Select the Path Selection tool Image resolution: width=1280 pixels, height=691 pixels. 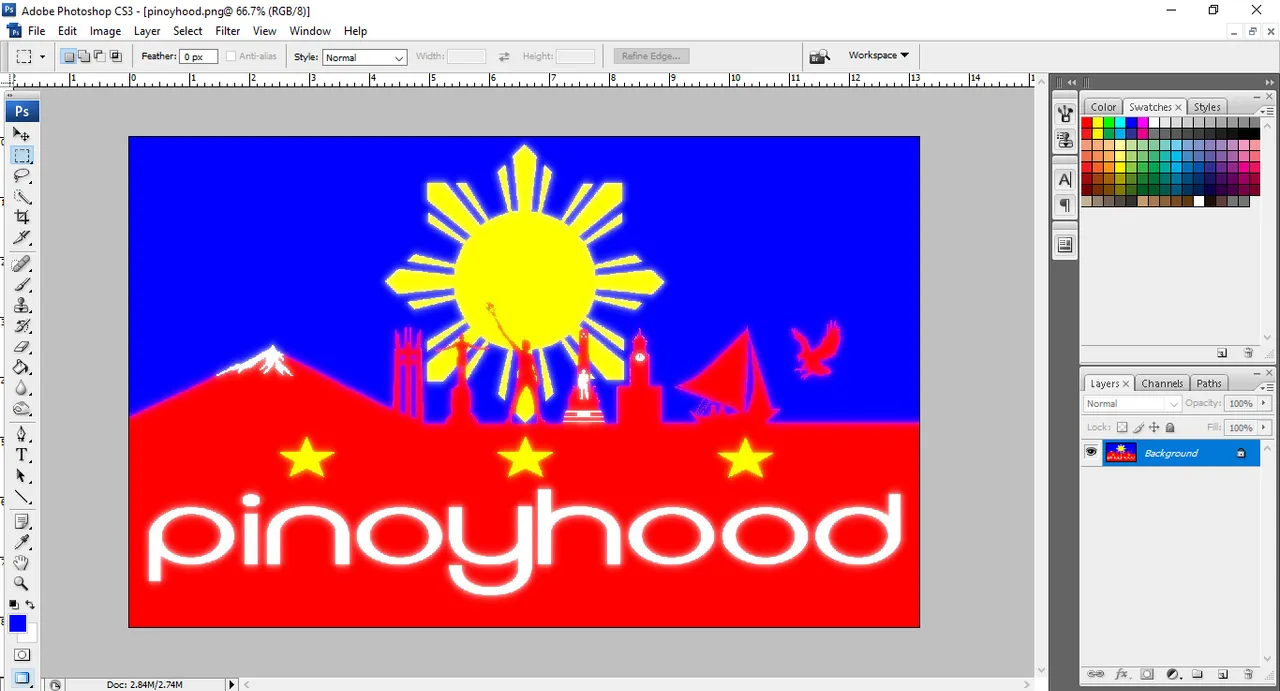[x=21, y=476]
